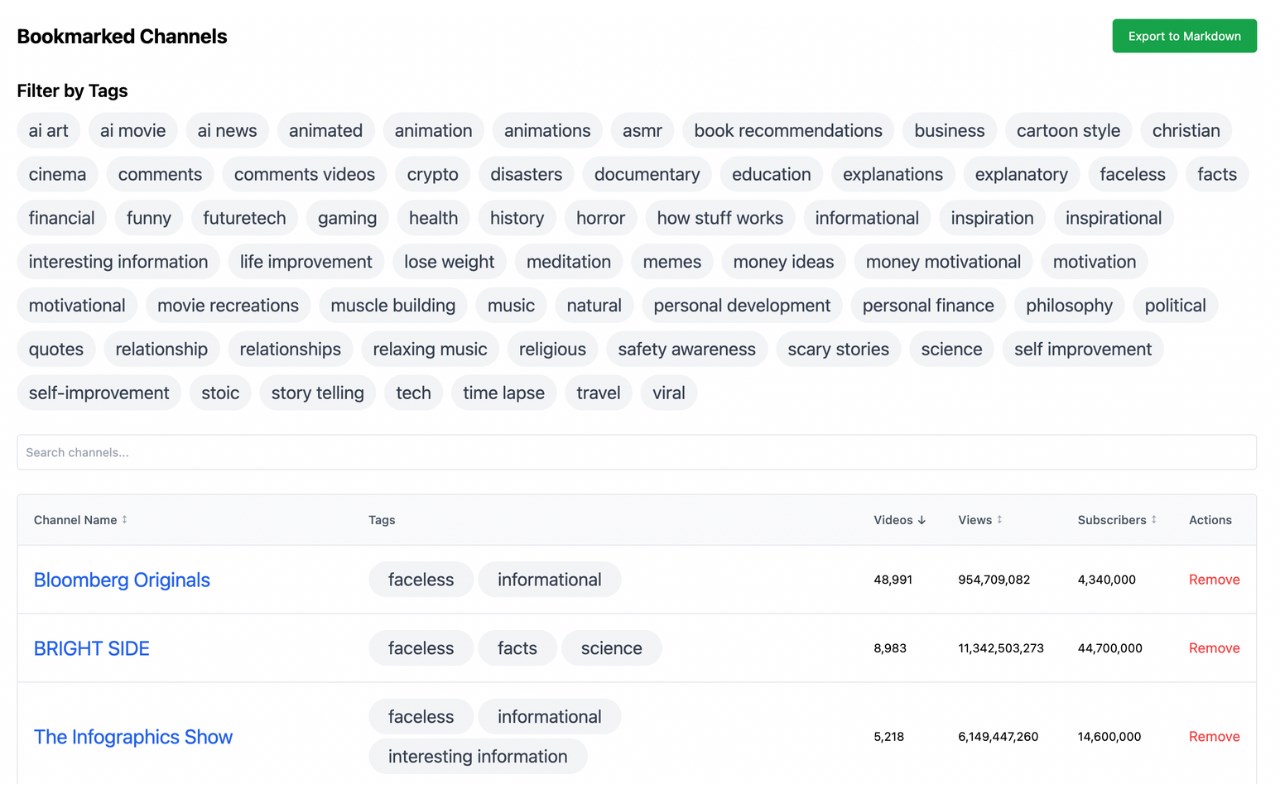
Task: Sort by Subscribers column header
Action: [1117, 520]
